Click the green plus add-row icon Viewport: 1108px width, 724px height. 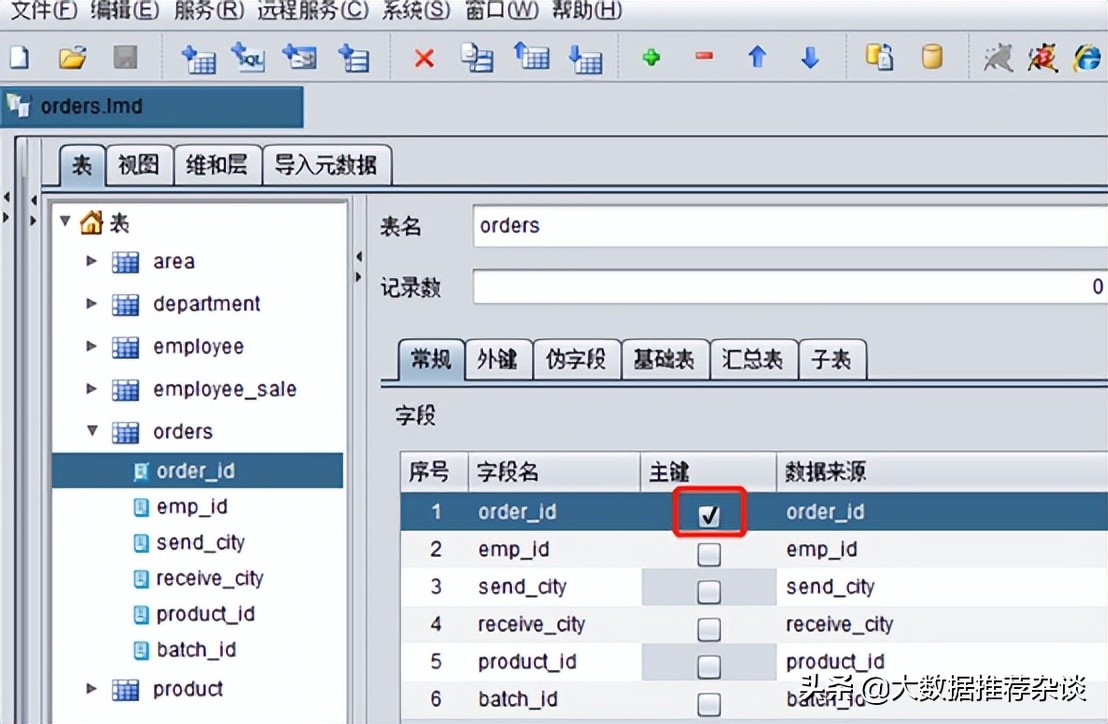click(x=651, y=57)
